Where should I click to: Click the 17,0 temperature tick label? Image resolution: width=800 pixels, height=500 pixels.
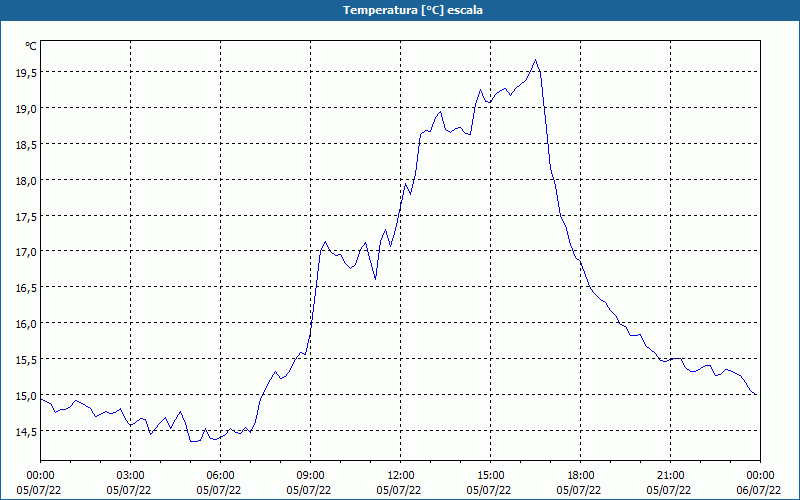[x=26, y=252]
